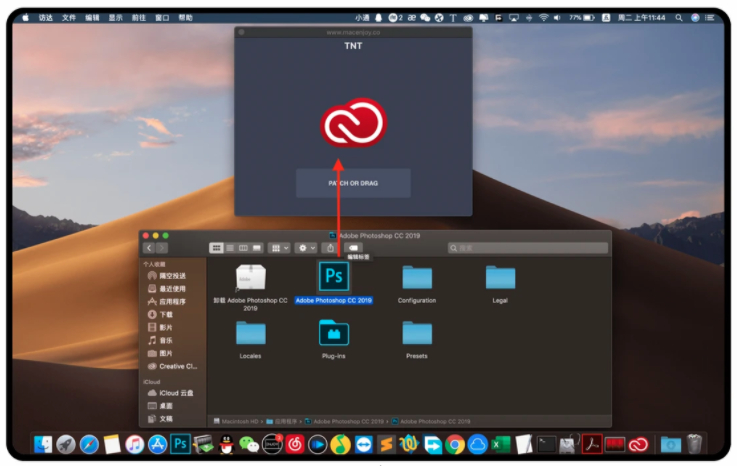Select the Configuration folder
Image resolution: width=737 pixels, height=466 pixels.
click(x=416, y=277)
